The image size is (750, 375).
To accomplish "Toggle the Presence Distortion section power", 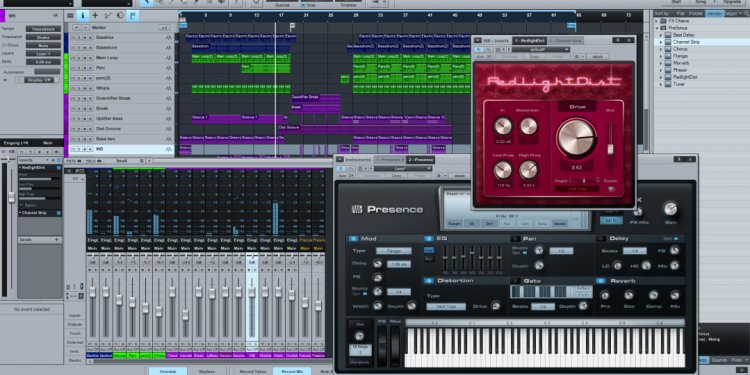I will pyautogui.click(x=428, y=281).
